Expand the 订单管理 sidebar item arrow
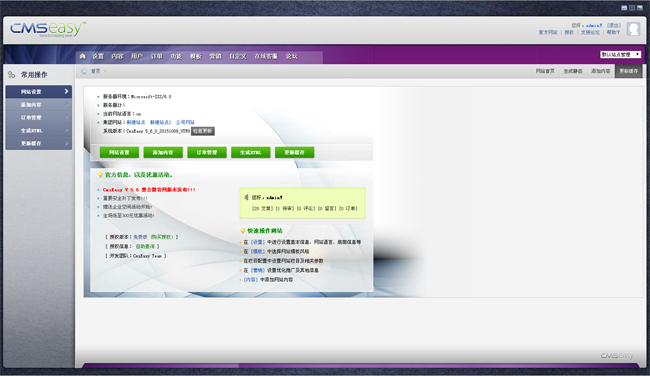Viewport: 650px width, 376px height. [x=66, y=117]
